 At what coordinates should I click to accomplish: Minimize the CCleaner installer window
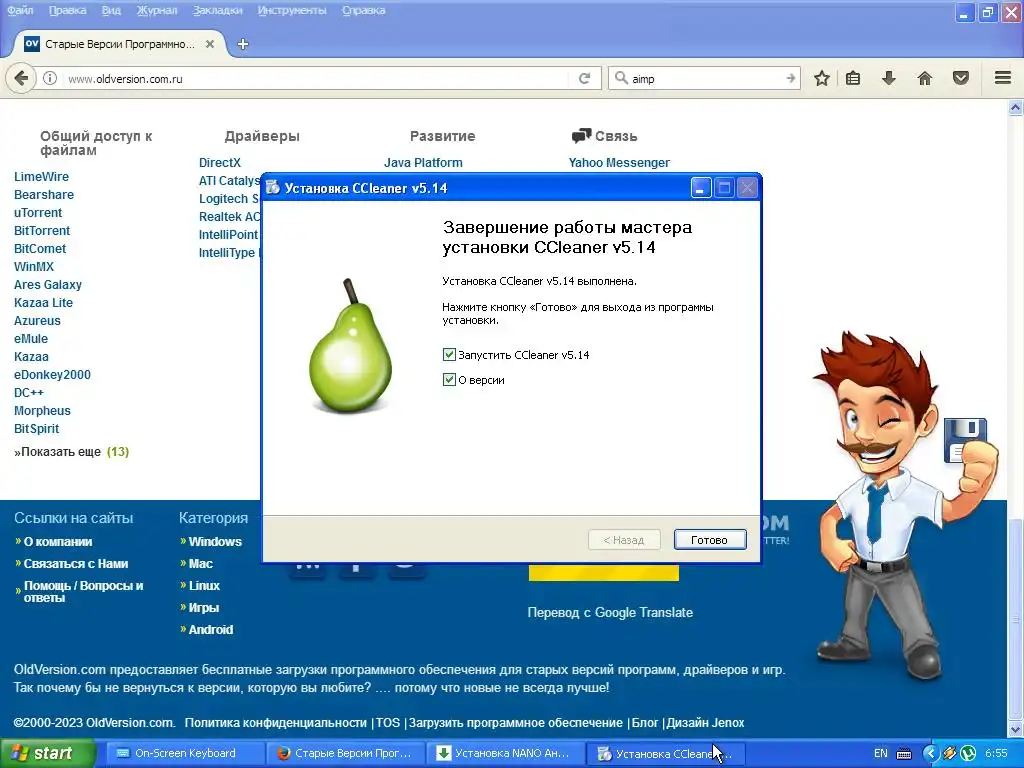click(700, 188)
